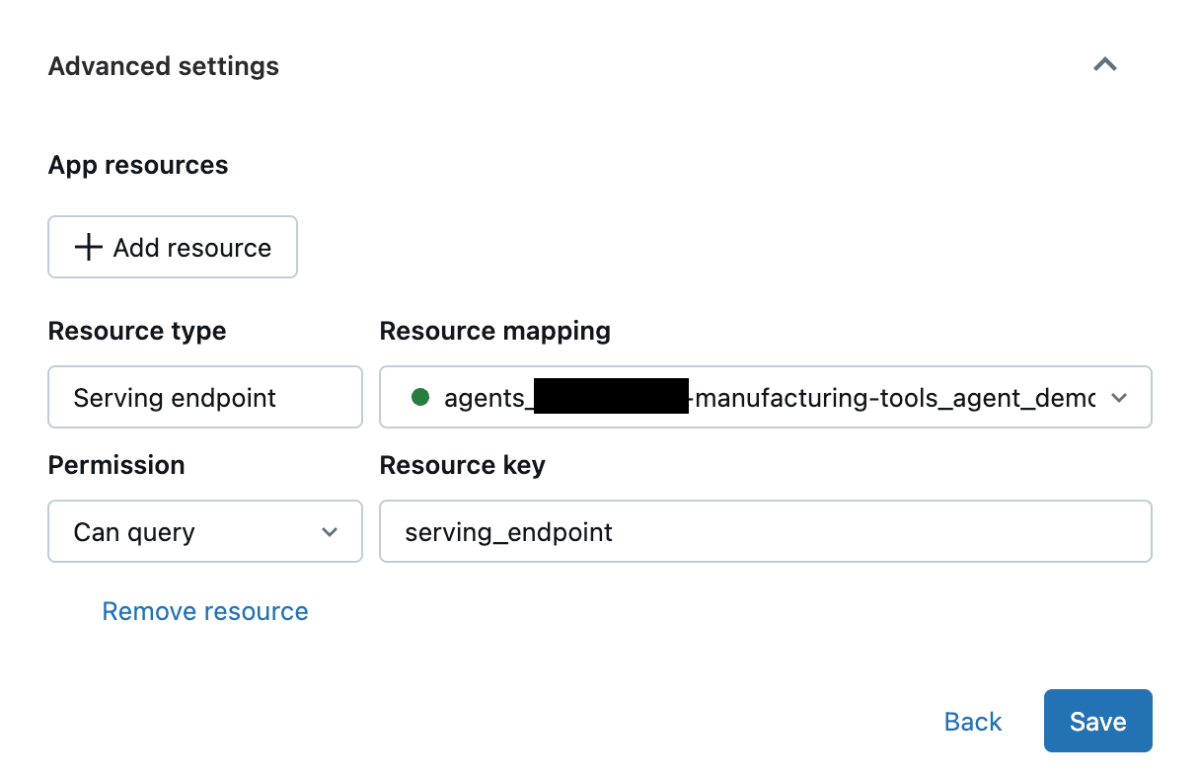
Task: Click the Save button
Action: (1097, 721)
